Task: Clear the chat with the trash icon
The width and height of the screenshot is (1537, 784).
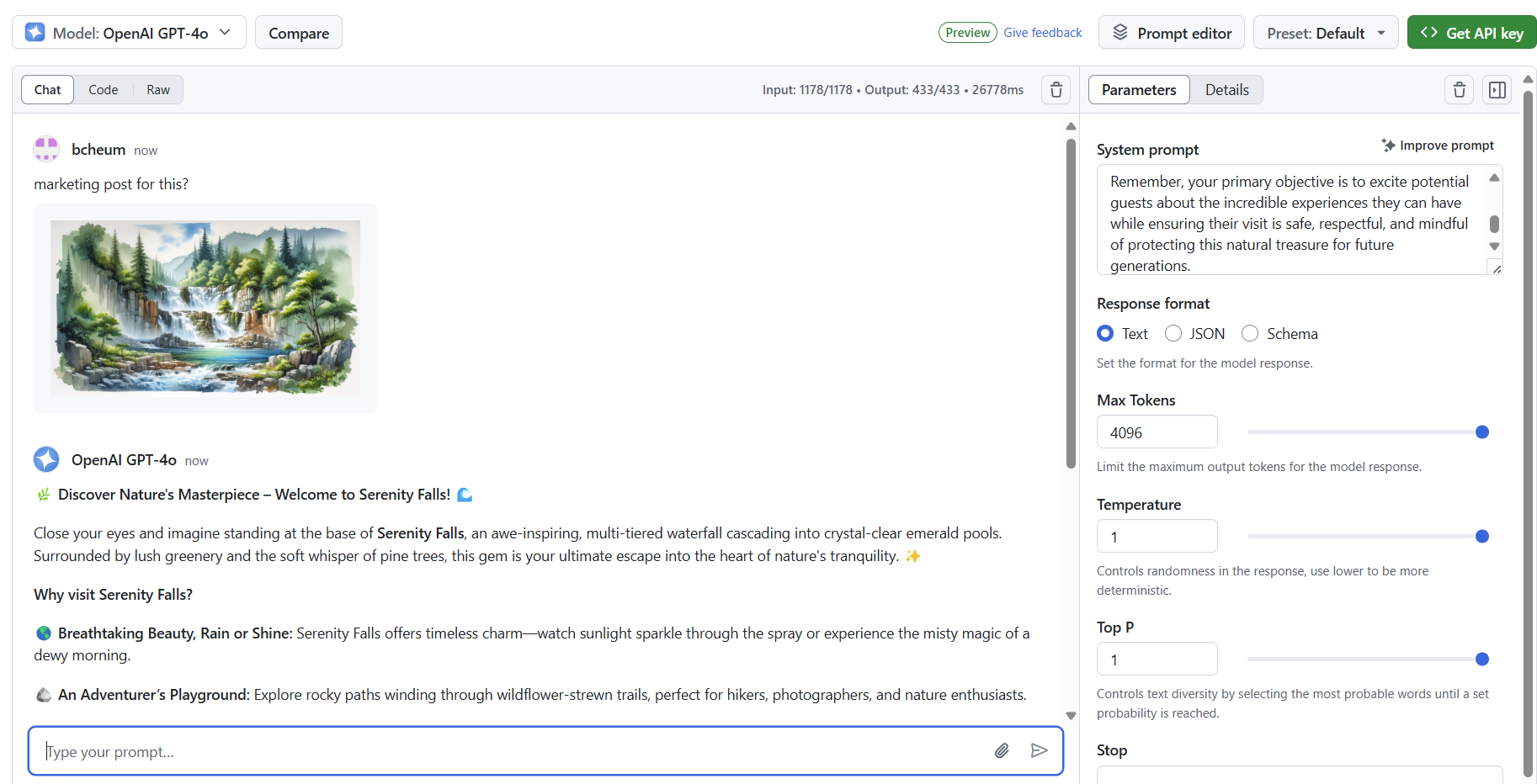Action: pyautogui.click(x=1056, y=90)
